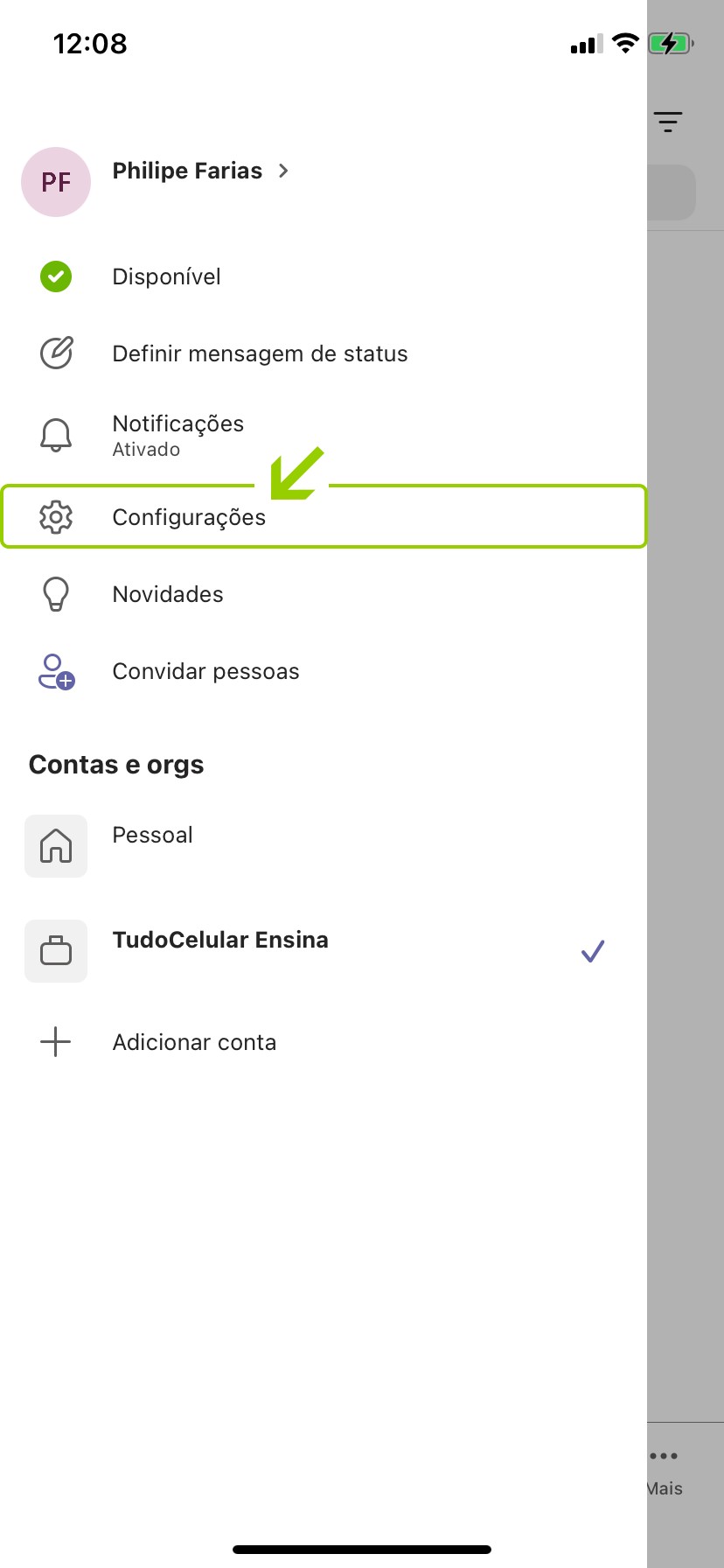The height and width of the screenshot is (1568, 724).
Task: Tap the status message pencil icon
Action: [x=56, y=353]
